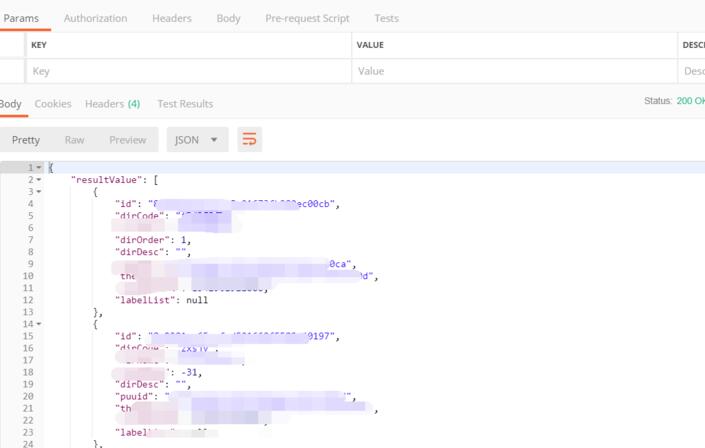Switch to Preview response view
The image size is (705, 448).
[128, 140]
